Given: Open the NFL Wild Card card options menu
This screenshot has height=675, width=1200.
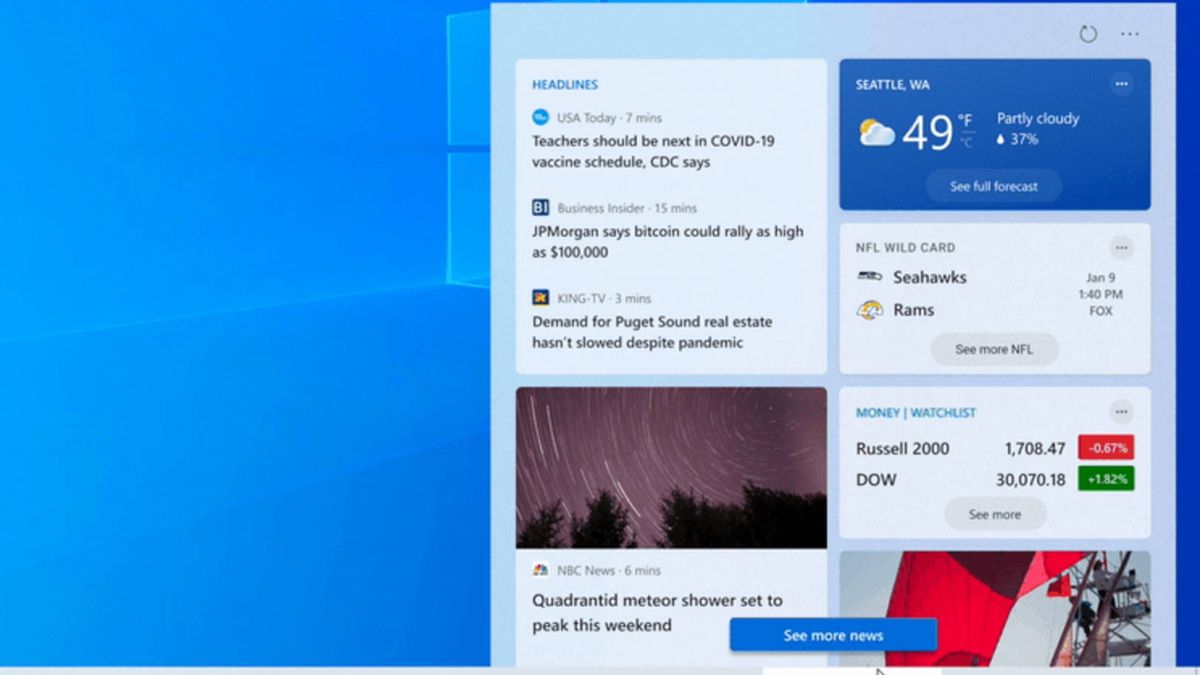Looking at the screenshot, I should (x=1122, y=247).
